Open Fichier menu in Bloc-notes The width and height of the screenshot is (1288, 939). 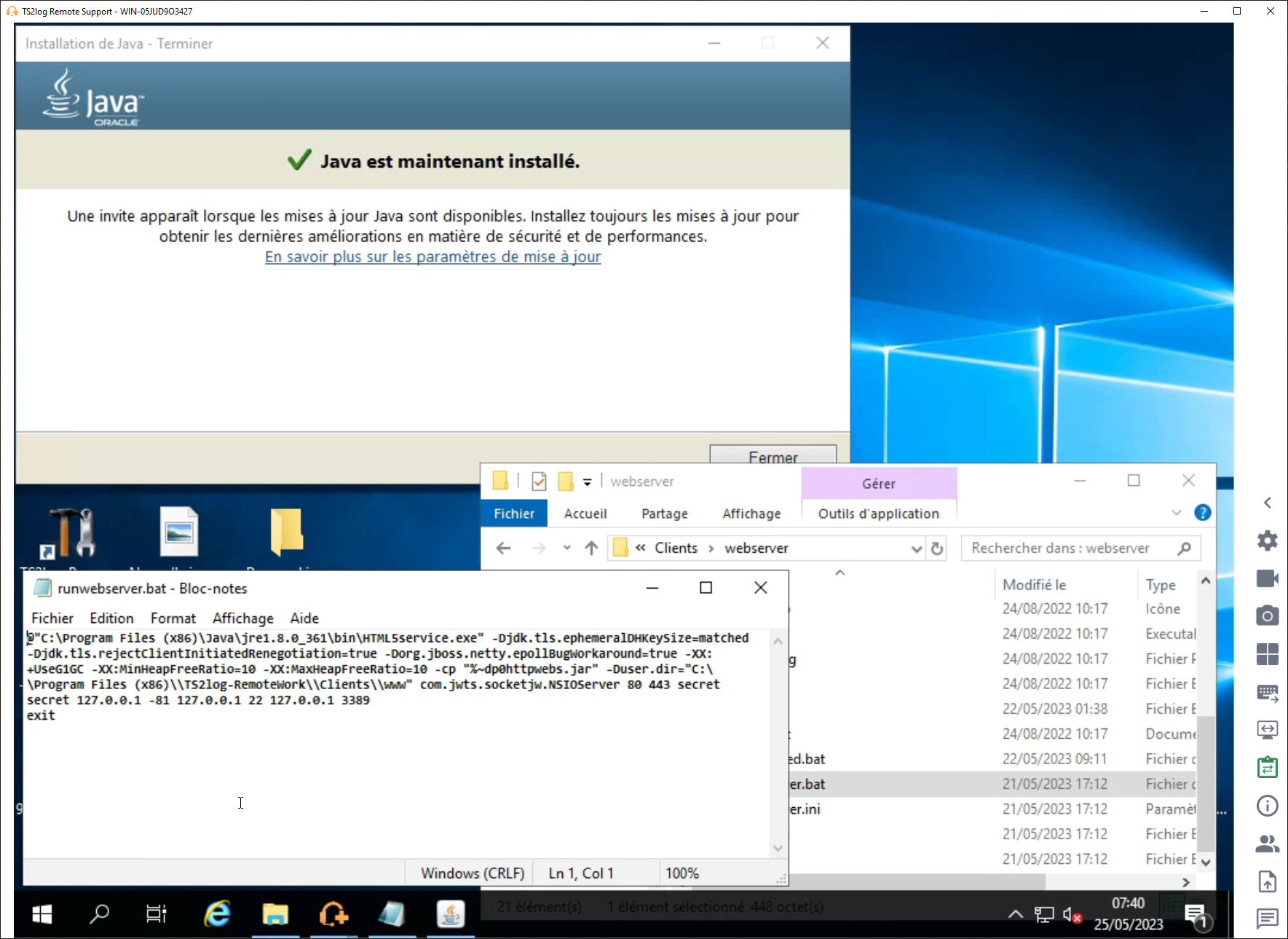(52, 618)
